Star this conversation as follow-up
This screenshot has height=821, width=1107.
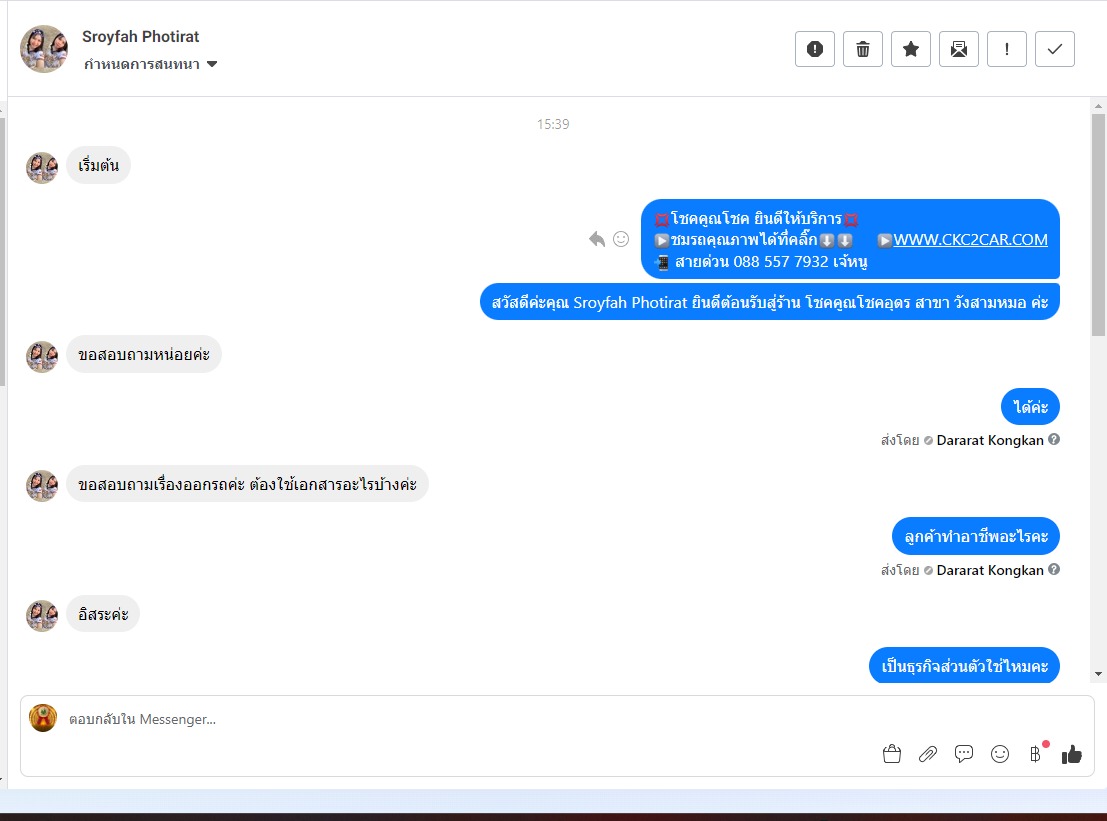click(910, 49)
